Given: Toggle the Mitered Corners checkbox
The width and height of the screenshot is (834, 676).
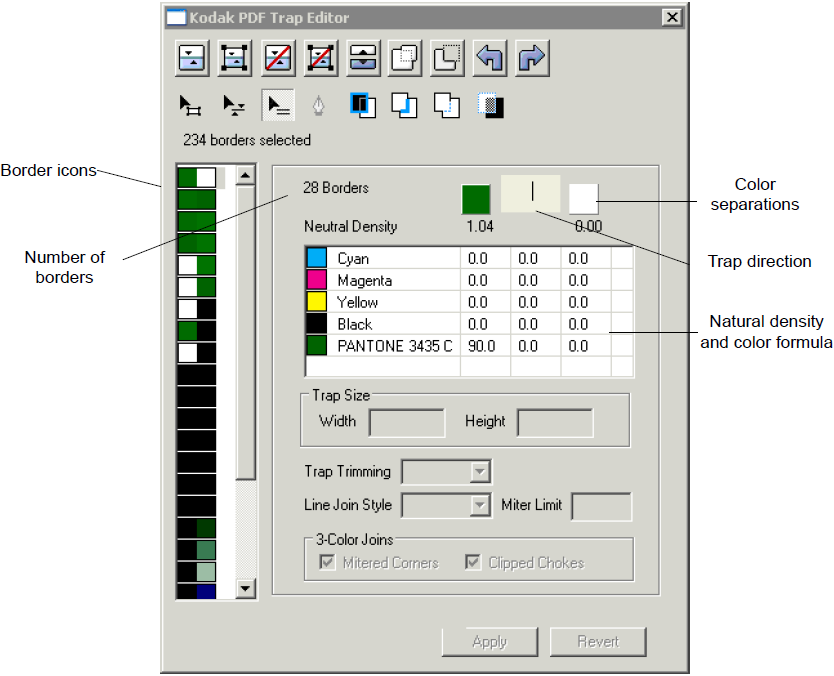Looking at the screenshot, I should 327,563.
